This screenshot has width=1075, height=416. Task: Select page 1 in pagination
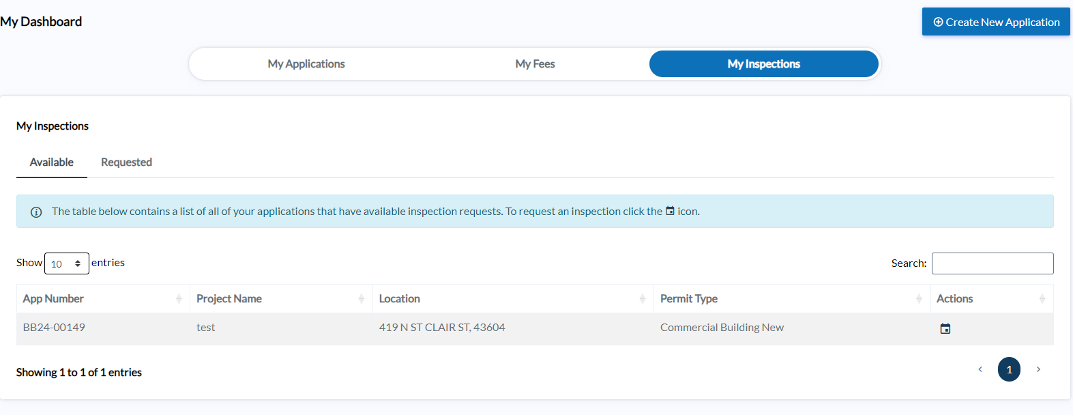(1009, 370)
